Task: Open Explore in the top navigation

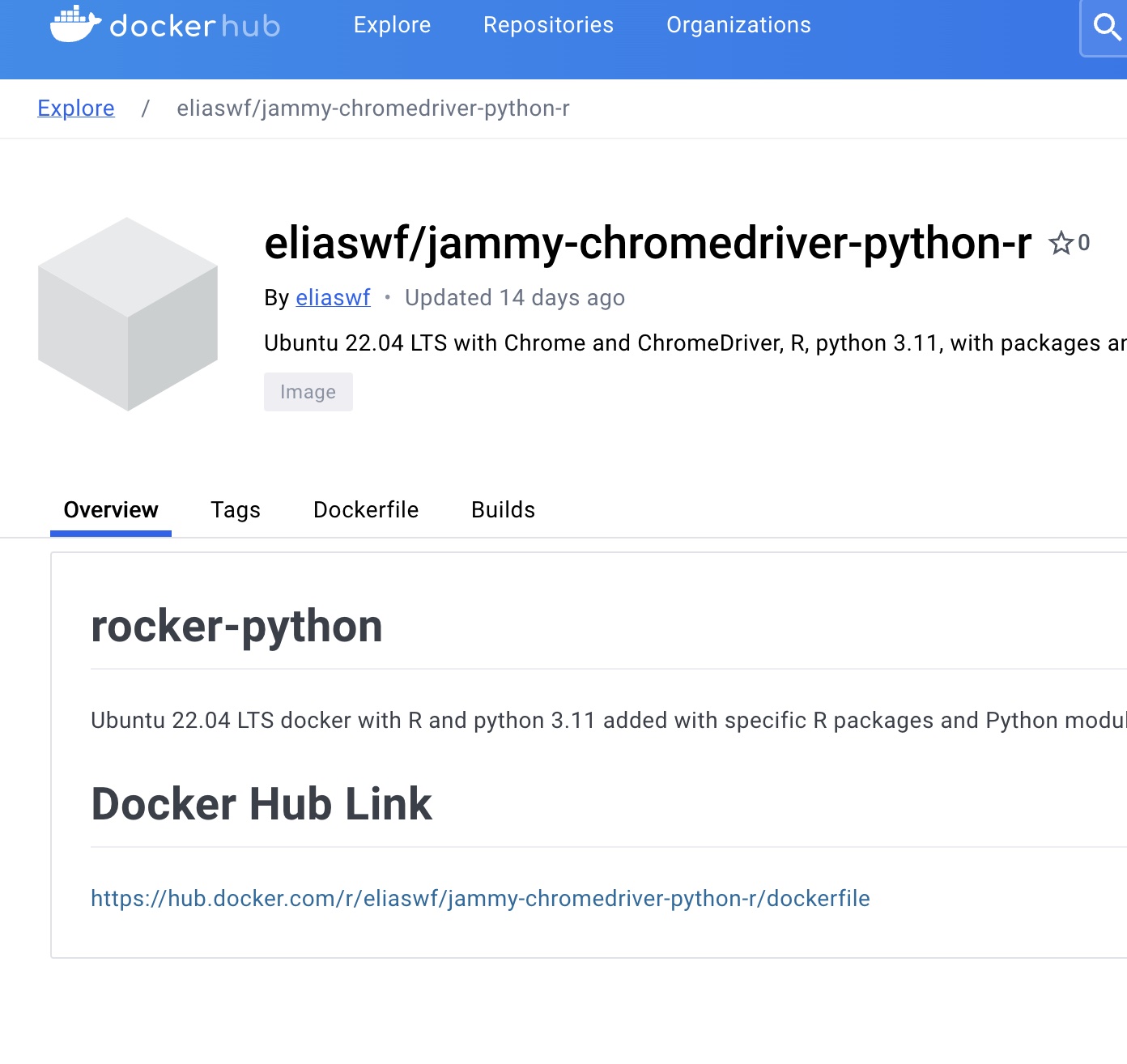Action: [392, 25]
